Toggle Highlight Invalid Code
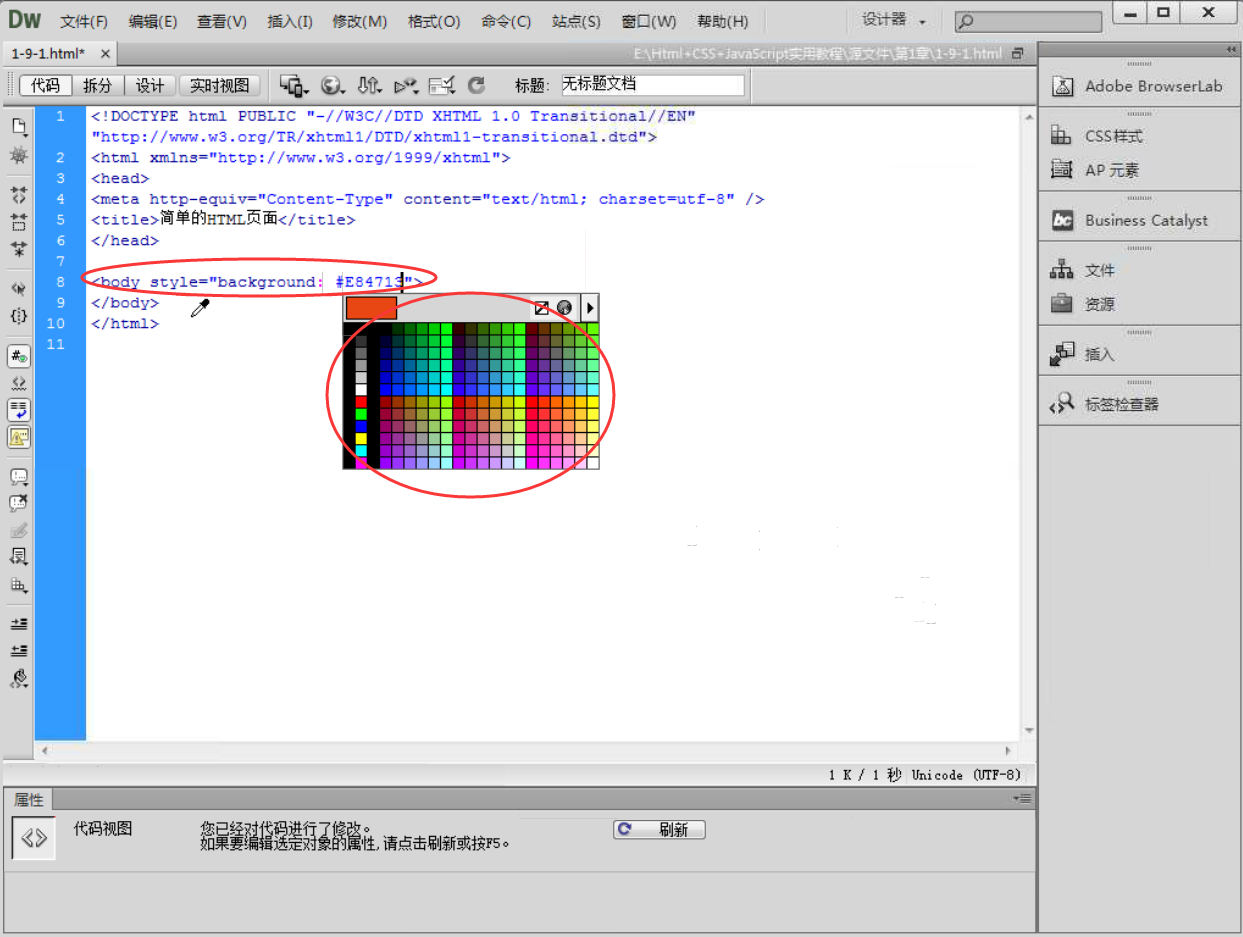This screenshot has height=937, width=1243. point(19,382)
